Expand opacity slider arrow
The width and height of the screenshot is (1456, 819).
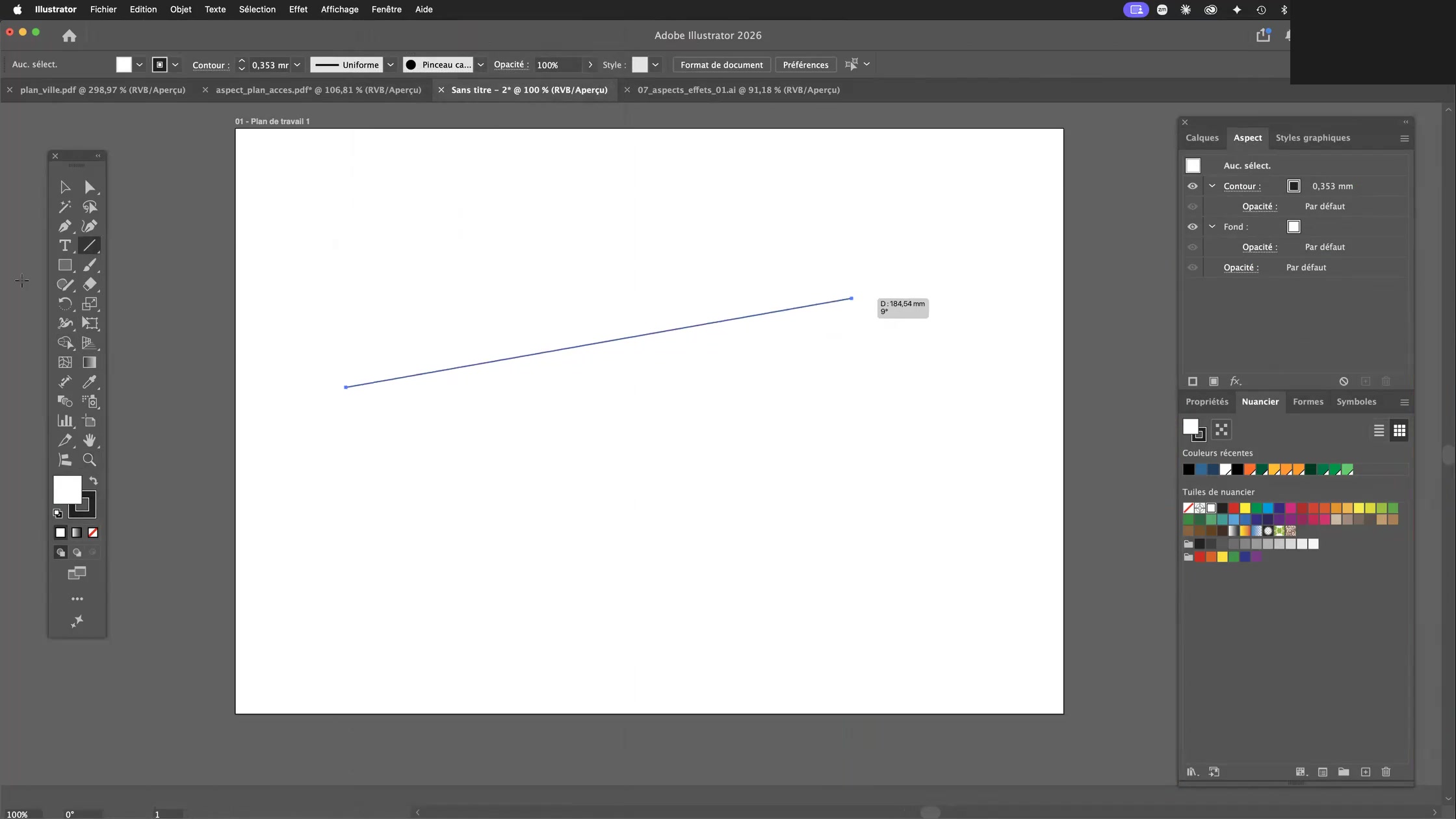point(590,65)
